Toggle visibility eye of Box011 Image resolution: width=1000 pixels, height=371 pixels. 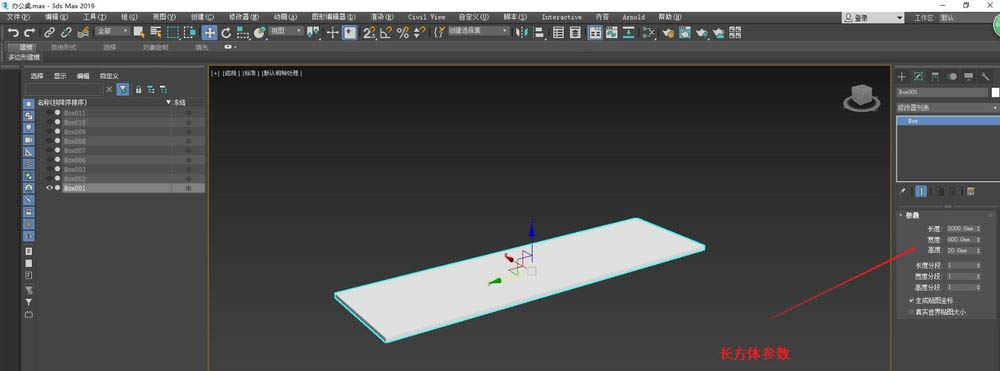point(49,112)
